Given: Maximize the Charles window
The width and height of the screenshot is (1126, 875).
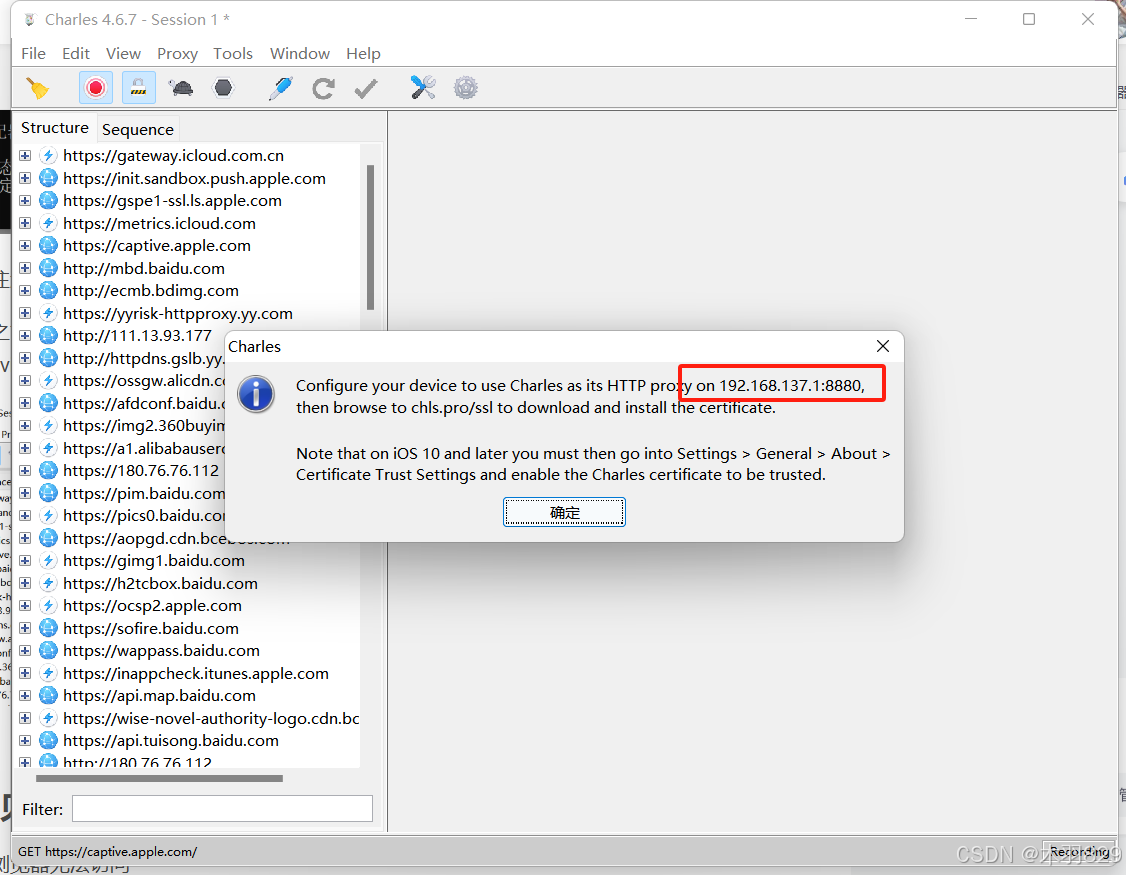Looking at the screenshot, I should click(x=1029, y=19).
